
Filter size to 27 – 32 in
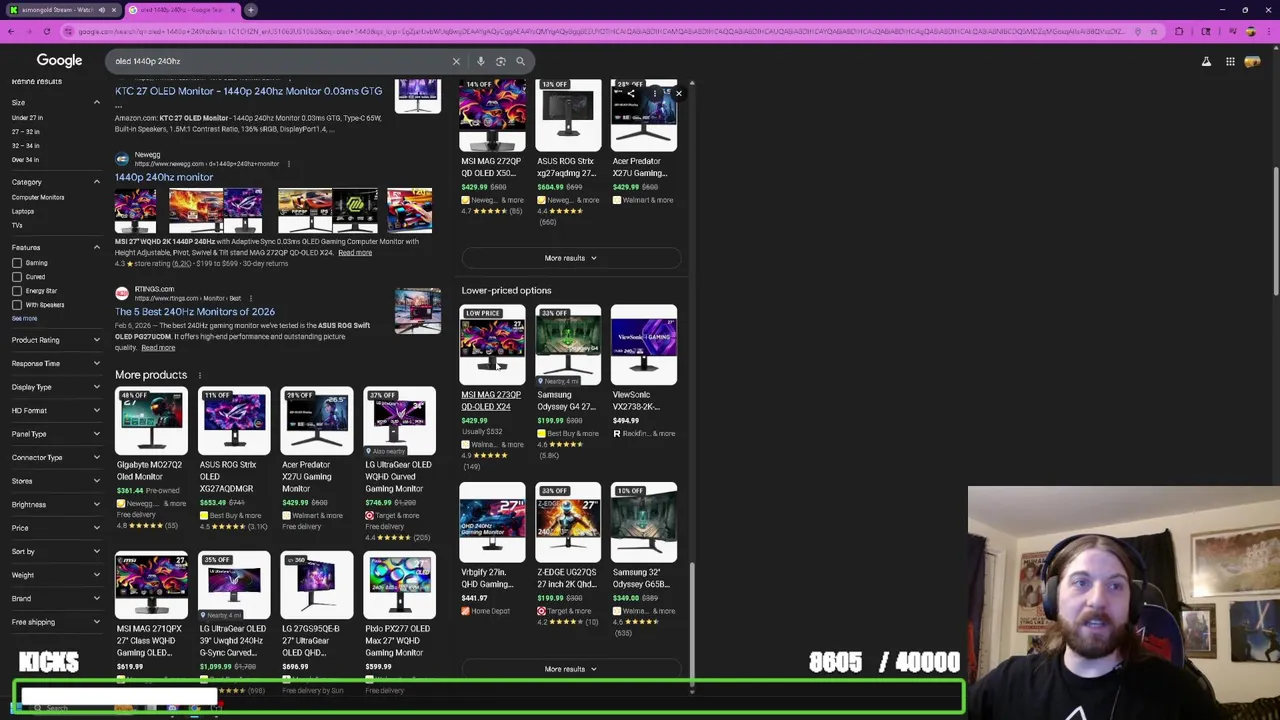26,132
